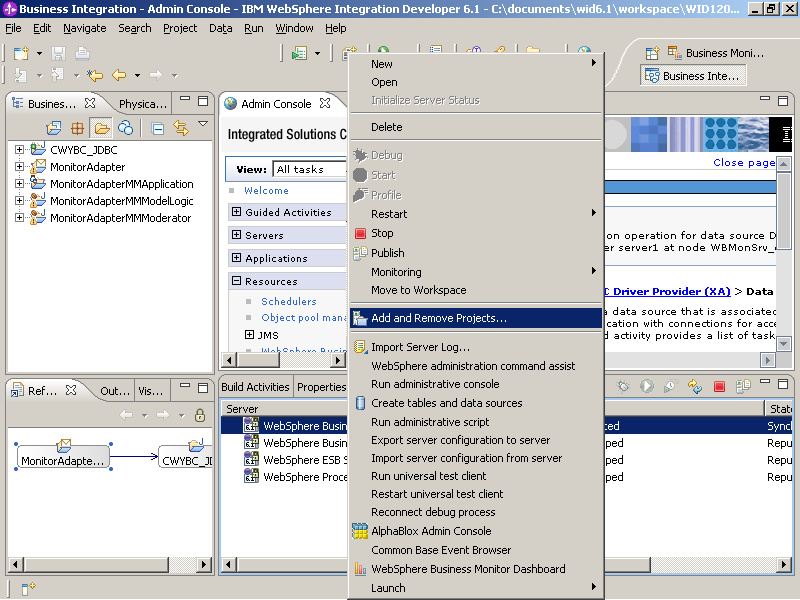This screenshot has height=600, width=800.
Task: Switch to the Outline tab
Action: click(115, 391)
